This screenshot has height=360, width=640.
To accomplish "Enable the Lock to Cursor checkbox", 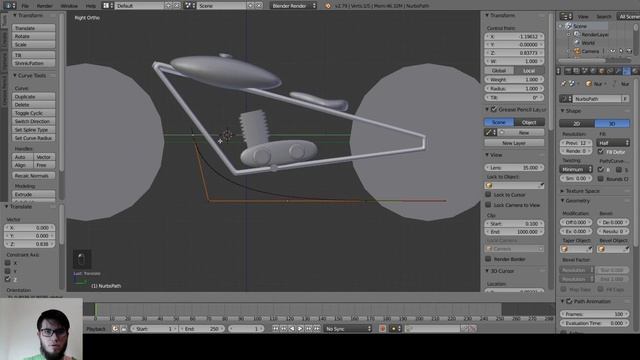I will point(488,195).
